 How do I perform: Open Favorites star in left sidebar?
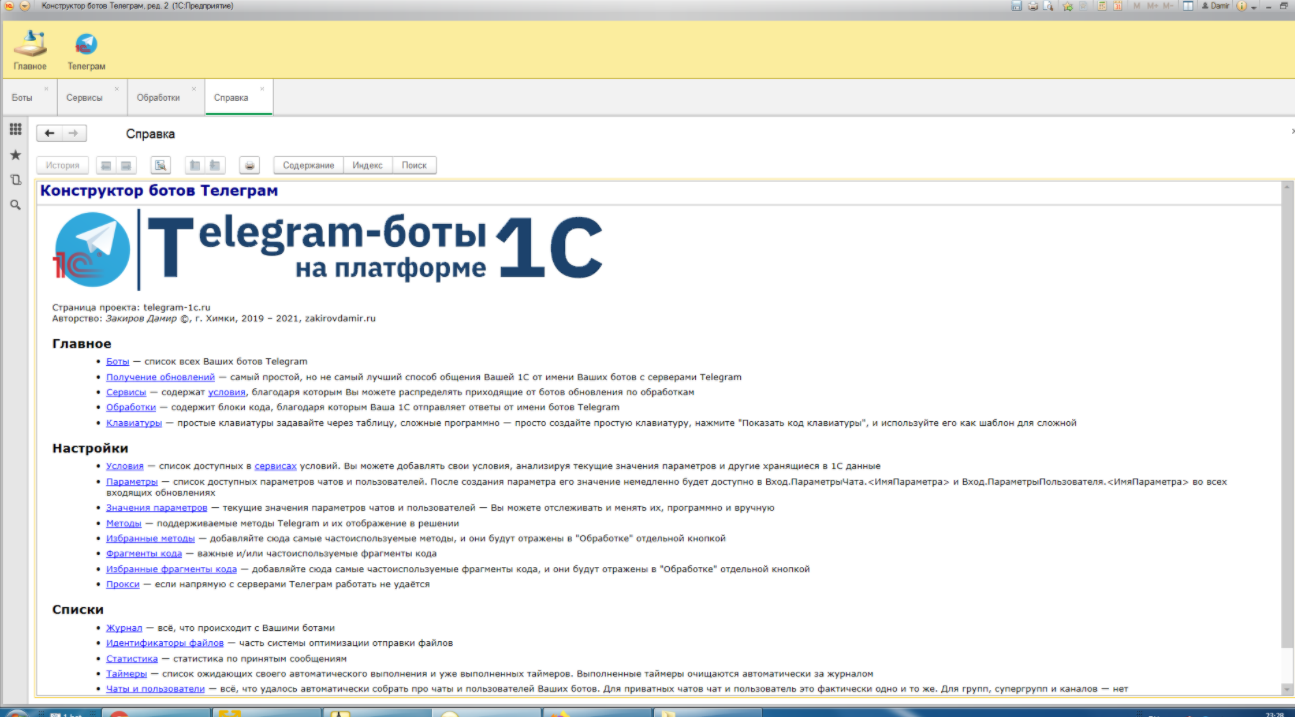pos(15,155)
